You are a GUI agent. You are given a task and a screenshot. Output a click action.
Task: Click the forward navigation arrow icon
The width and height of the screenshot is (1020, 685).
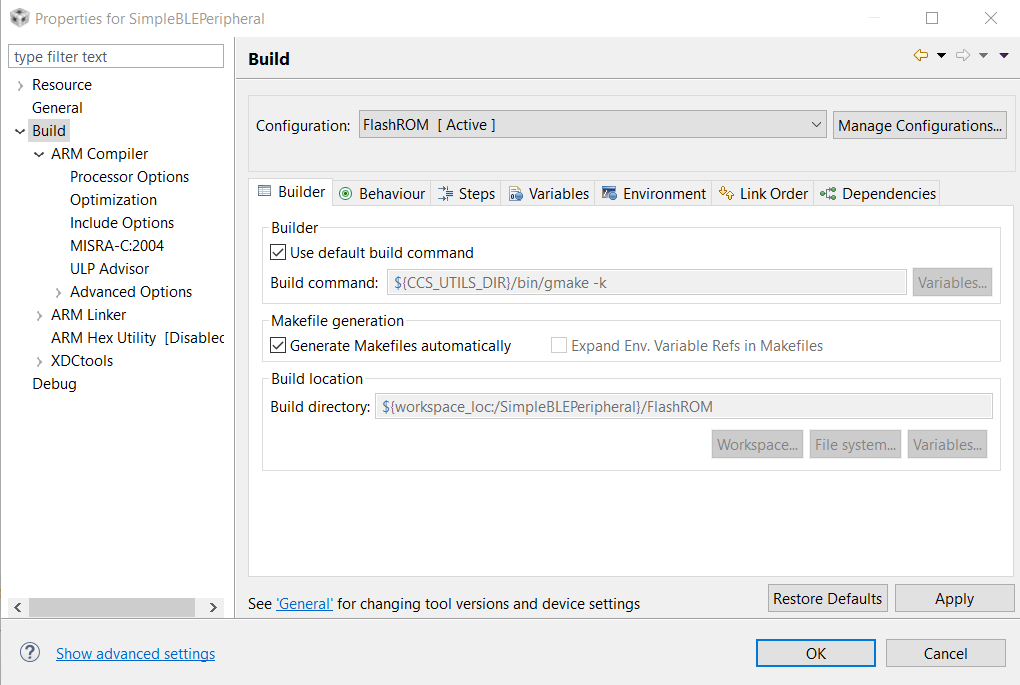(x=963, y=56)
